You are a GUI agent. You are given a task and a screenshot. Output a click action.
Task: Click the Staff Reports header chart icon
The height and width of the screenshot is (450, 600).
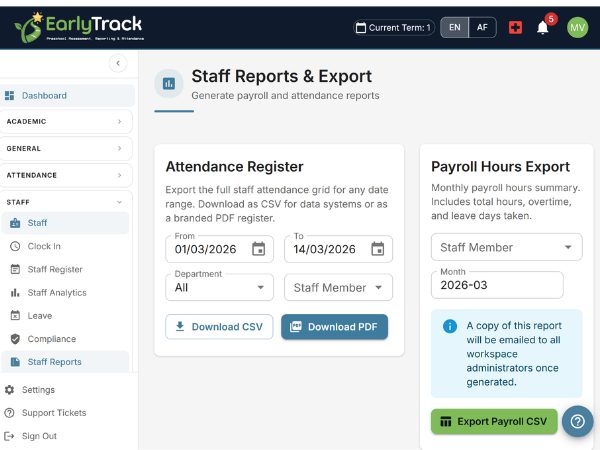(169, 83)
